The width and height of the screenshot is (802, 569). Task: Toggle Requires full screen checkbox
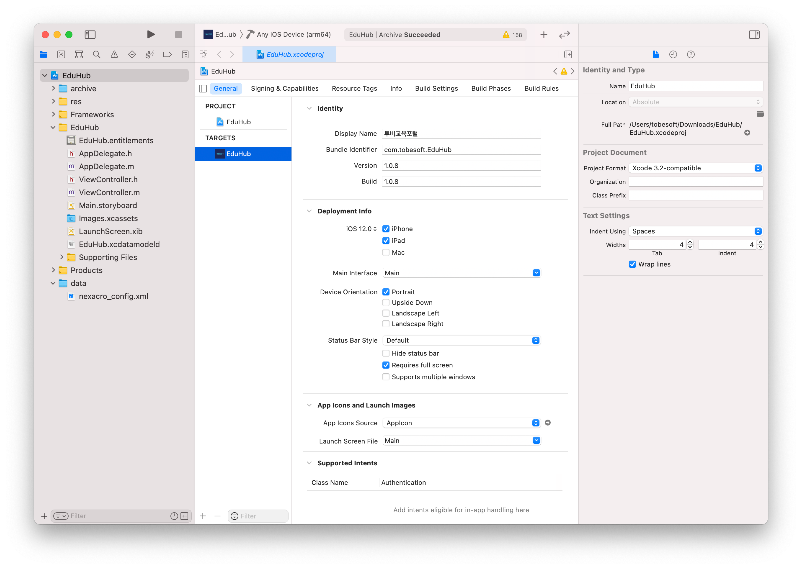coord(386,365)
